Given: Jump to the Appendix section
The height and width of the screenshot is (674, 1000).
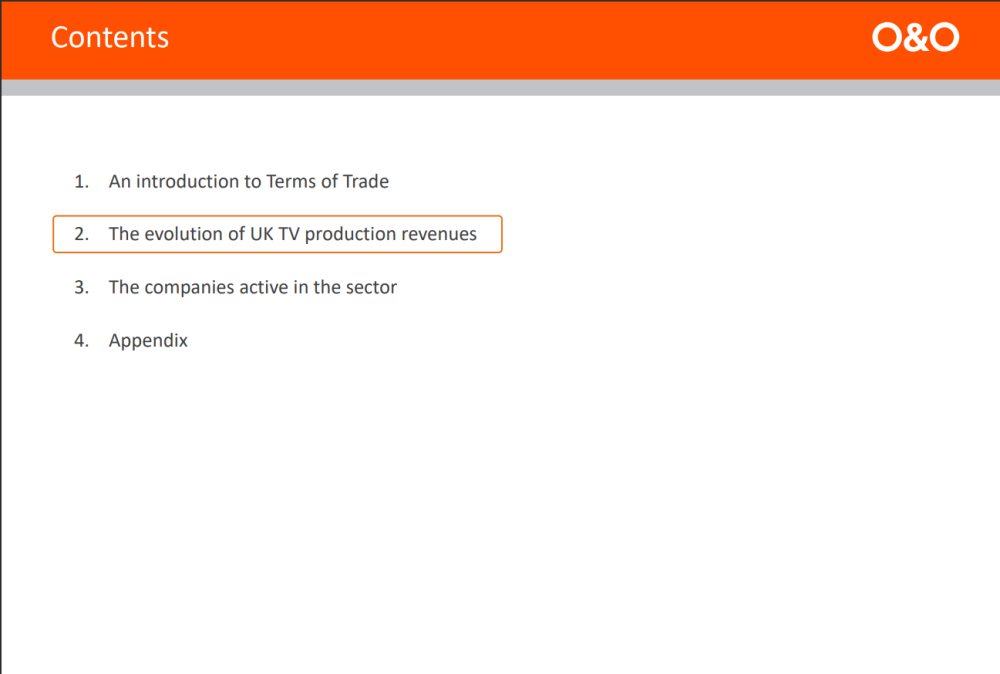Looking at the screenshot, I should (148, 340).
